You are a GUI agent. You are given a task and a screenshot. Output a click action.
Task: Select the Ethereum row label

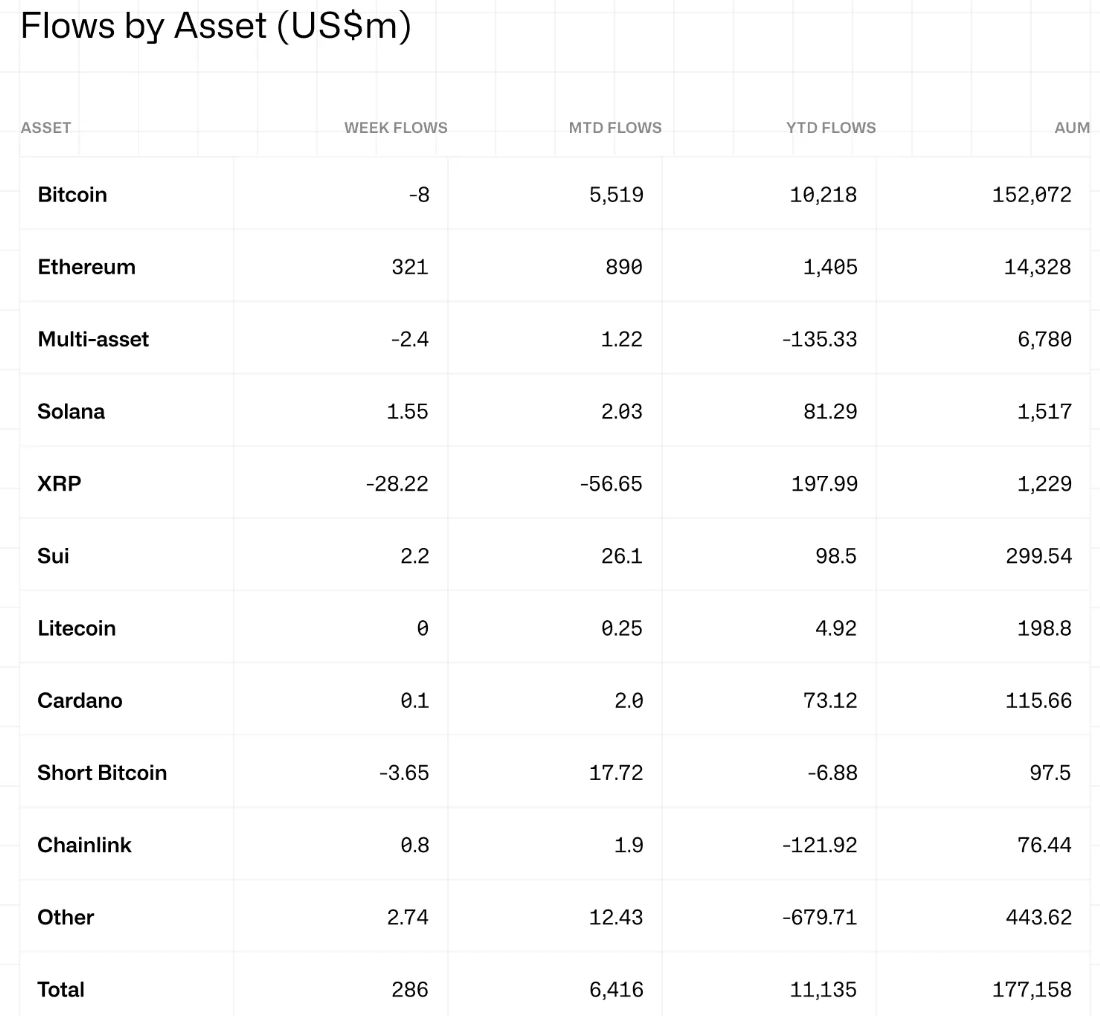point(86,267)
